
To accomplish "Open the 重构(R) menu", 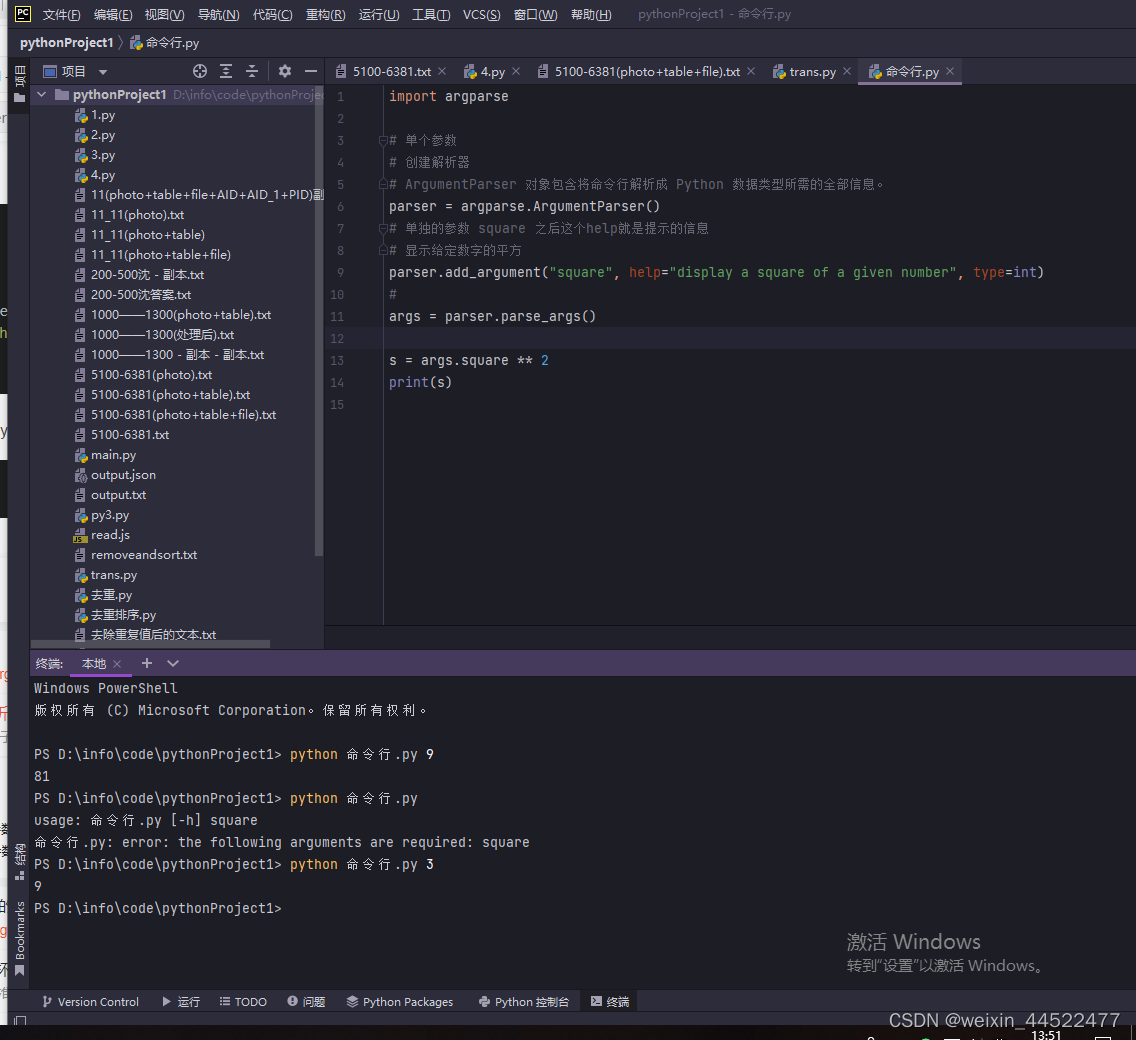I will point(325,14).
